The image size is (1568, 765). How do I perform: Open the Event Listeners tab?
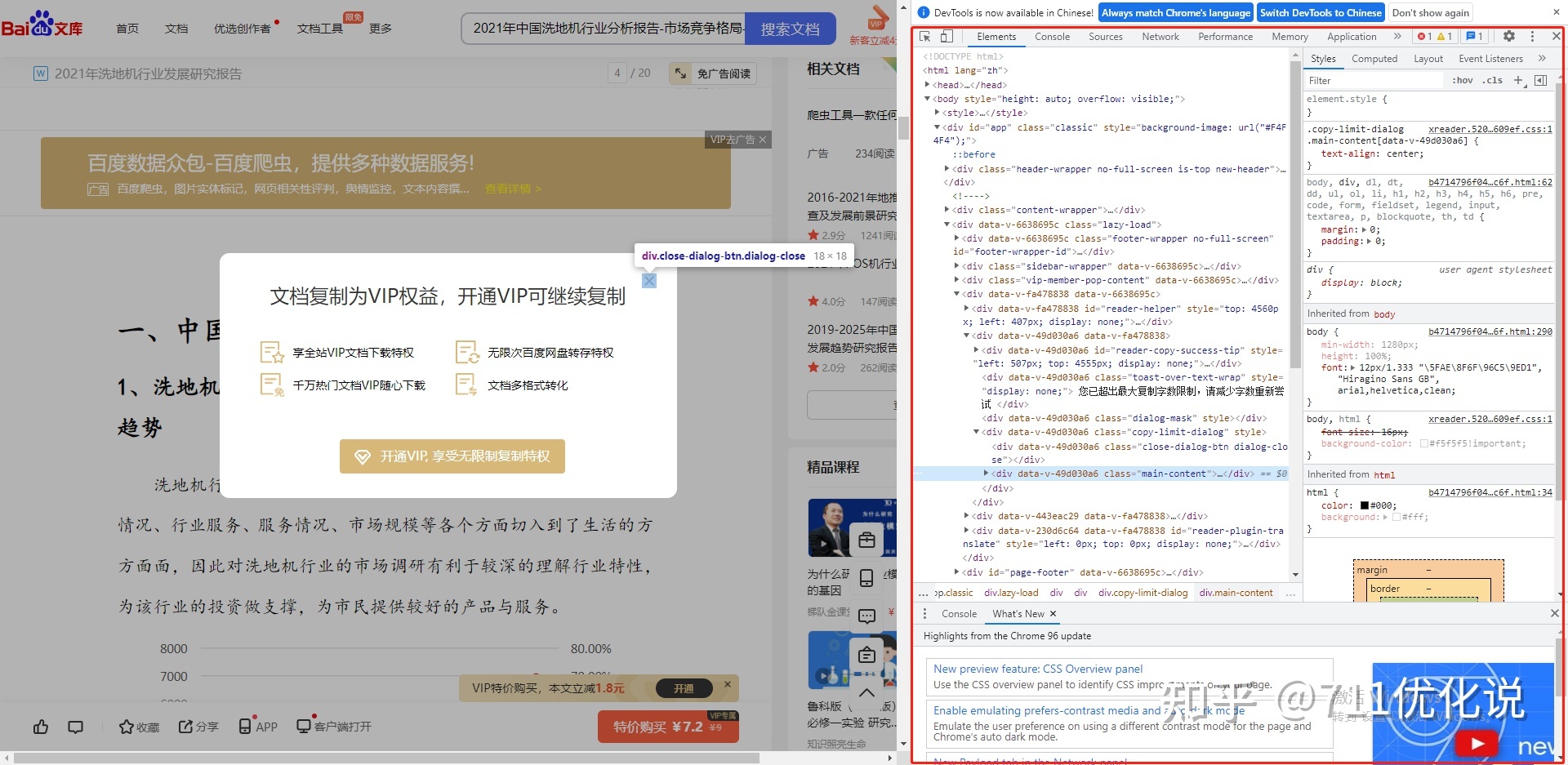1490,59
